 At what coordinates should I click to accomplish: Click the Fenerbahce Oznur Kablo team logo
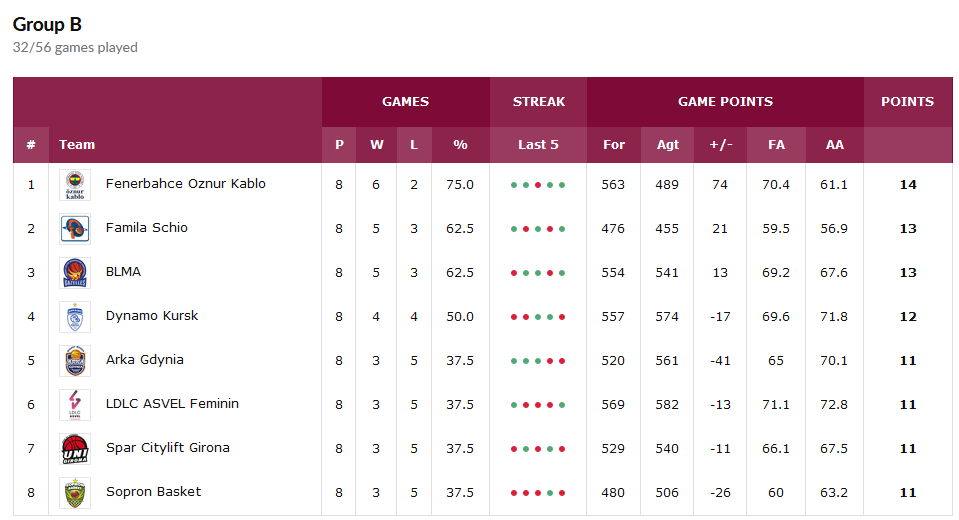pos(75,185)
